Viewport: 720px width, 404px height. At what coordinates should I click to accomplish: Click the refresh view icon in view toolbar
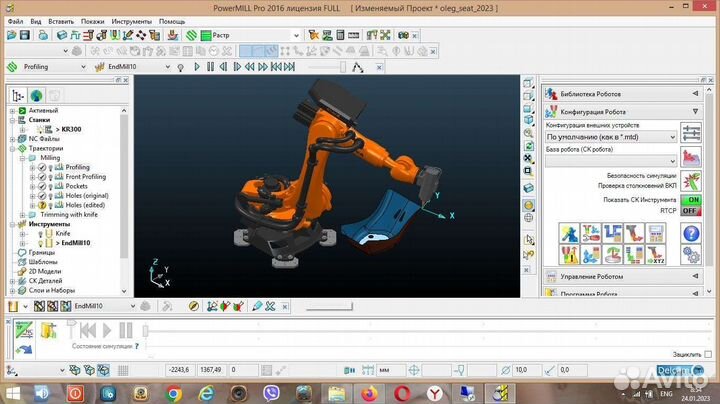529,146
